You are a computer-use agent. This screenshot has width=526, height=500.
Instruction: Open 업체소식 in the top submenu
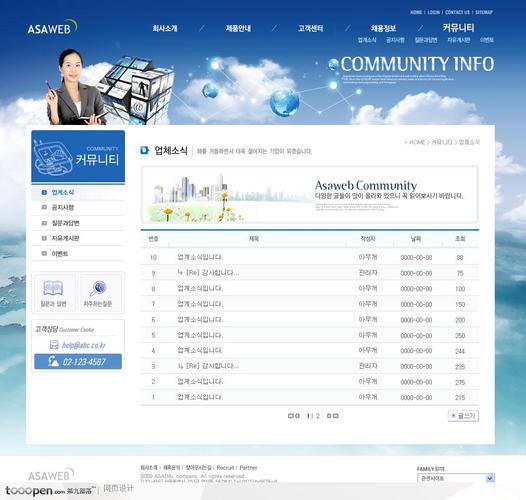367,40
